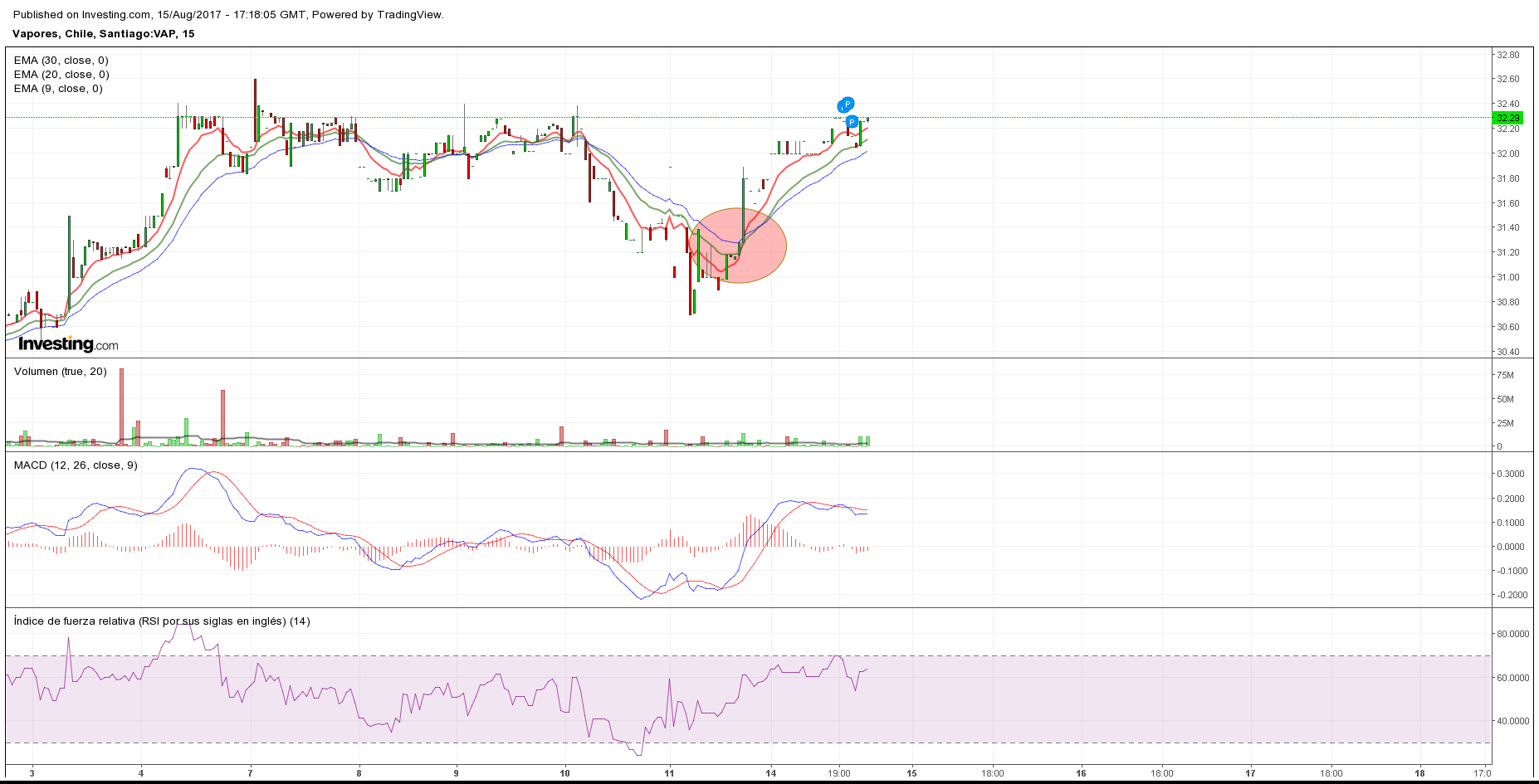Click the 31.80 price axis label
Screen dimensions: 1539x784
pyautogui.click(x=1508, y=178)
